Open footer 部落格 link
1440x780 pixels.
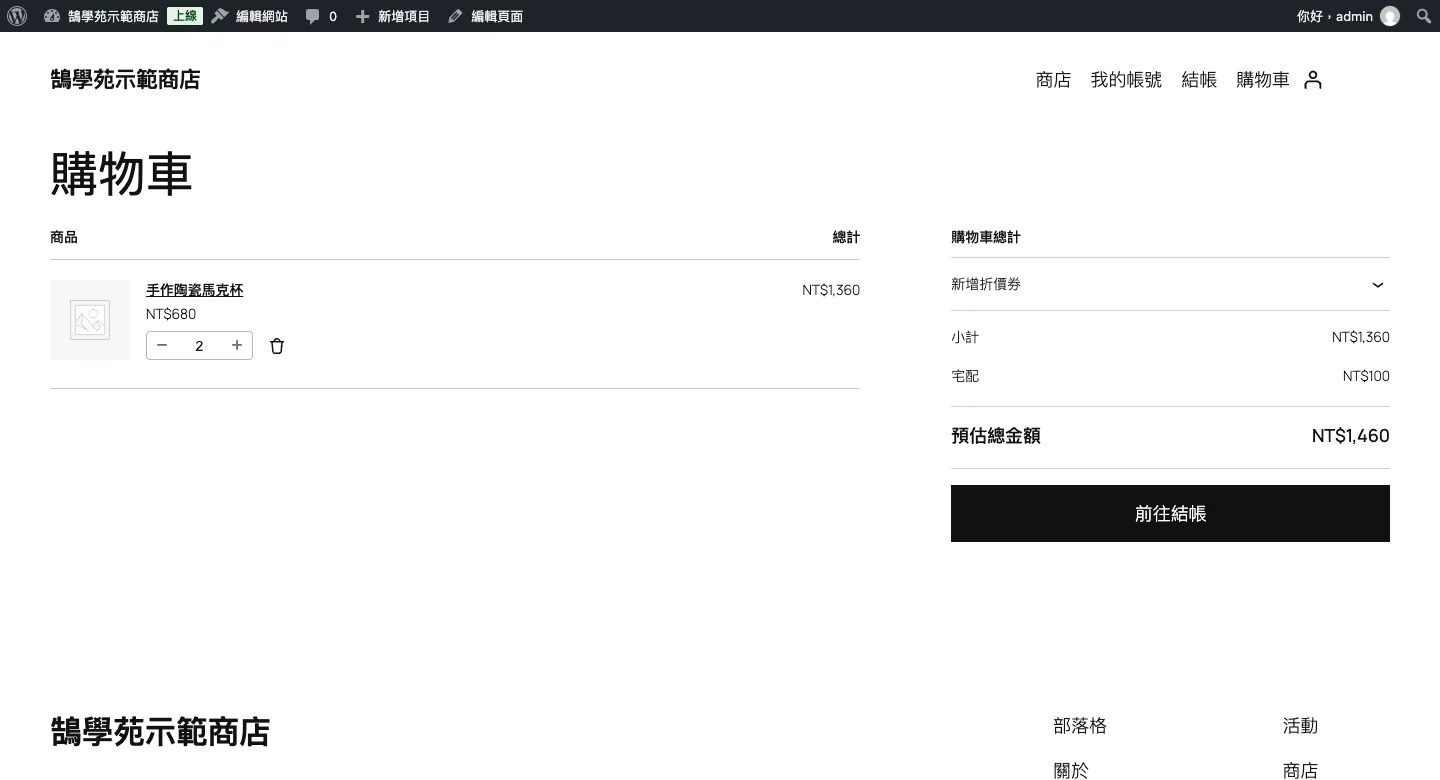[x=1080, y=726]
